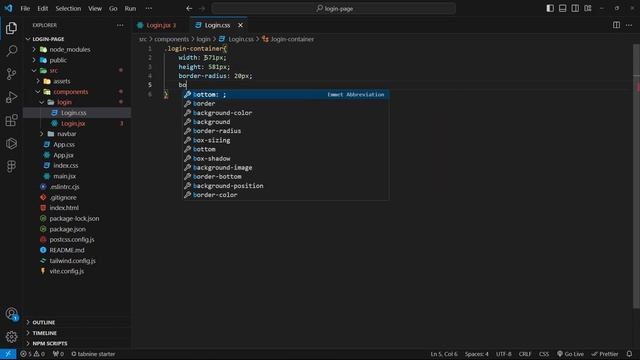640x360 pixels.
Task: Click the login-page search box
Action: [x=333, y=8]
